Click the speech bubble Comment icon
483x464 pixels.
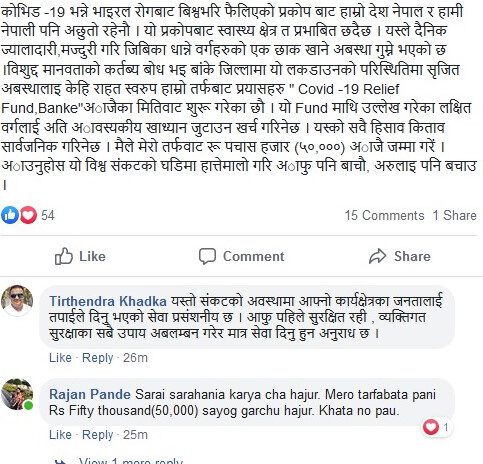[x=207, y=257]
